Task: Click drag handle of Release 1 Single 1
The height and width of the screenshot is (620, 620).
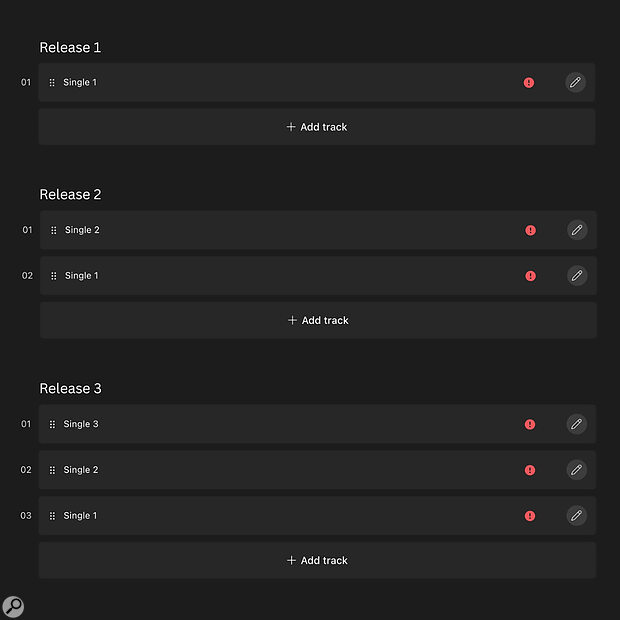Action: pos(52,83)
